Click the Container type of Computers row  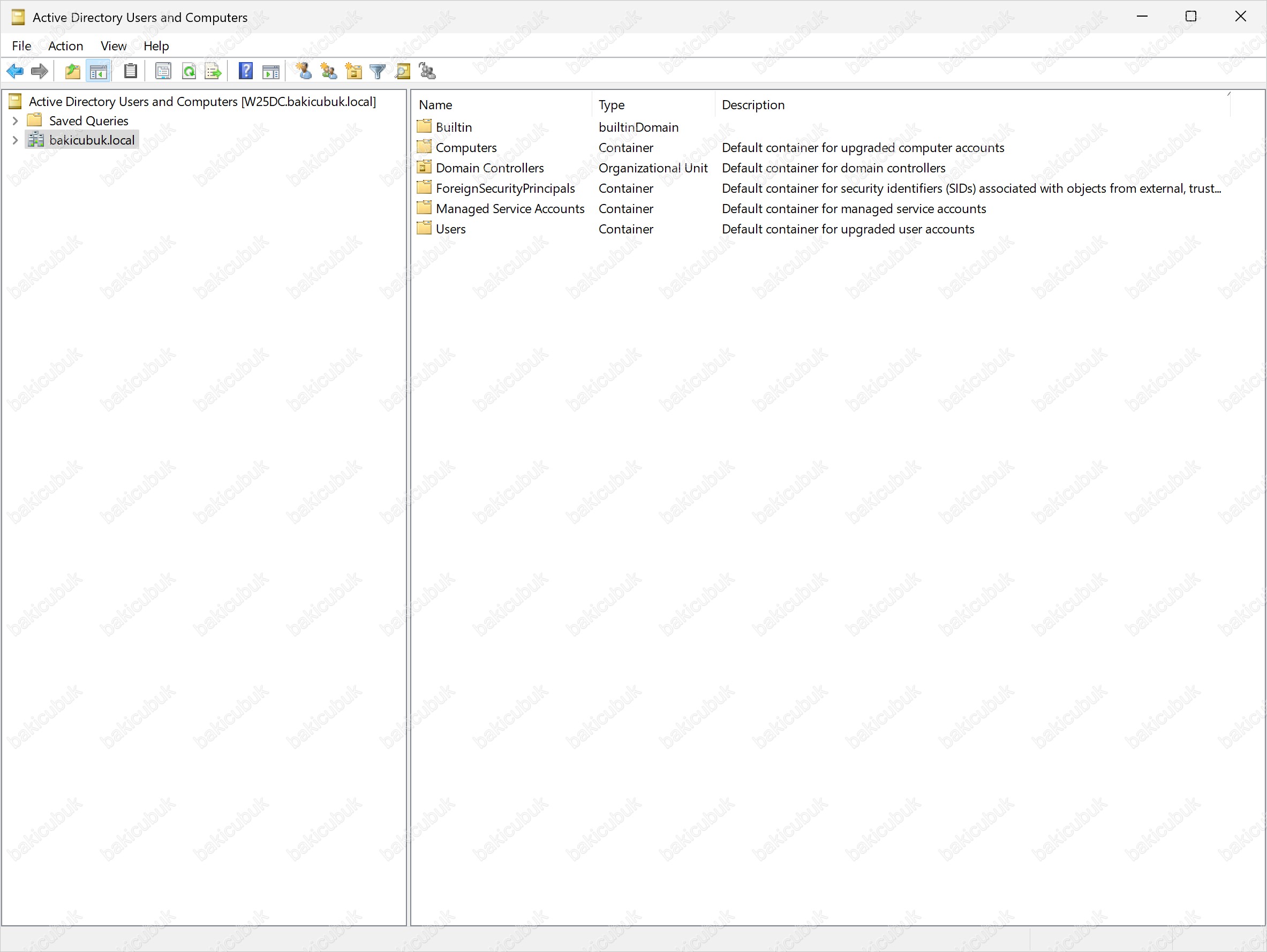(625, 148)
